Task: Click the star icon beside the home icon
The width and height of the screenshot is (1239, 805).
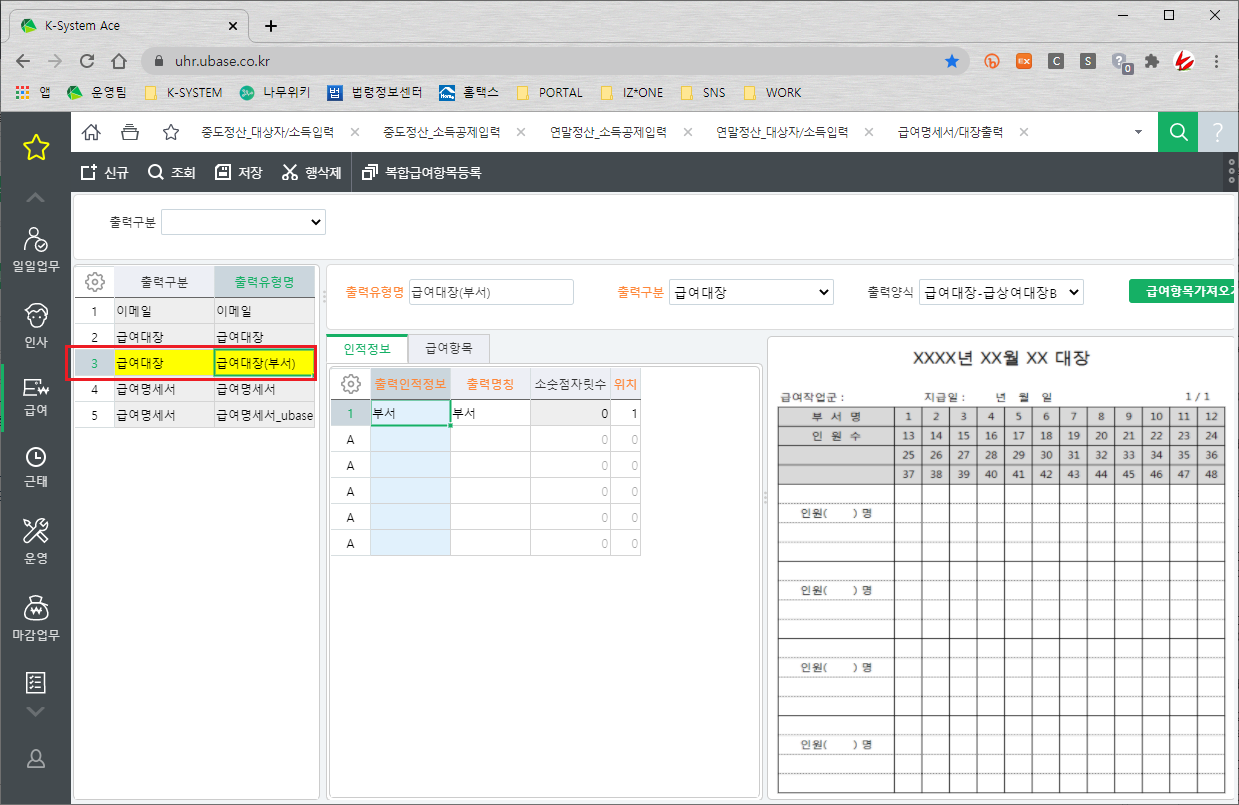Action: 171,132
